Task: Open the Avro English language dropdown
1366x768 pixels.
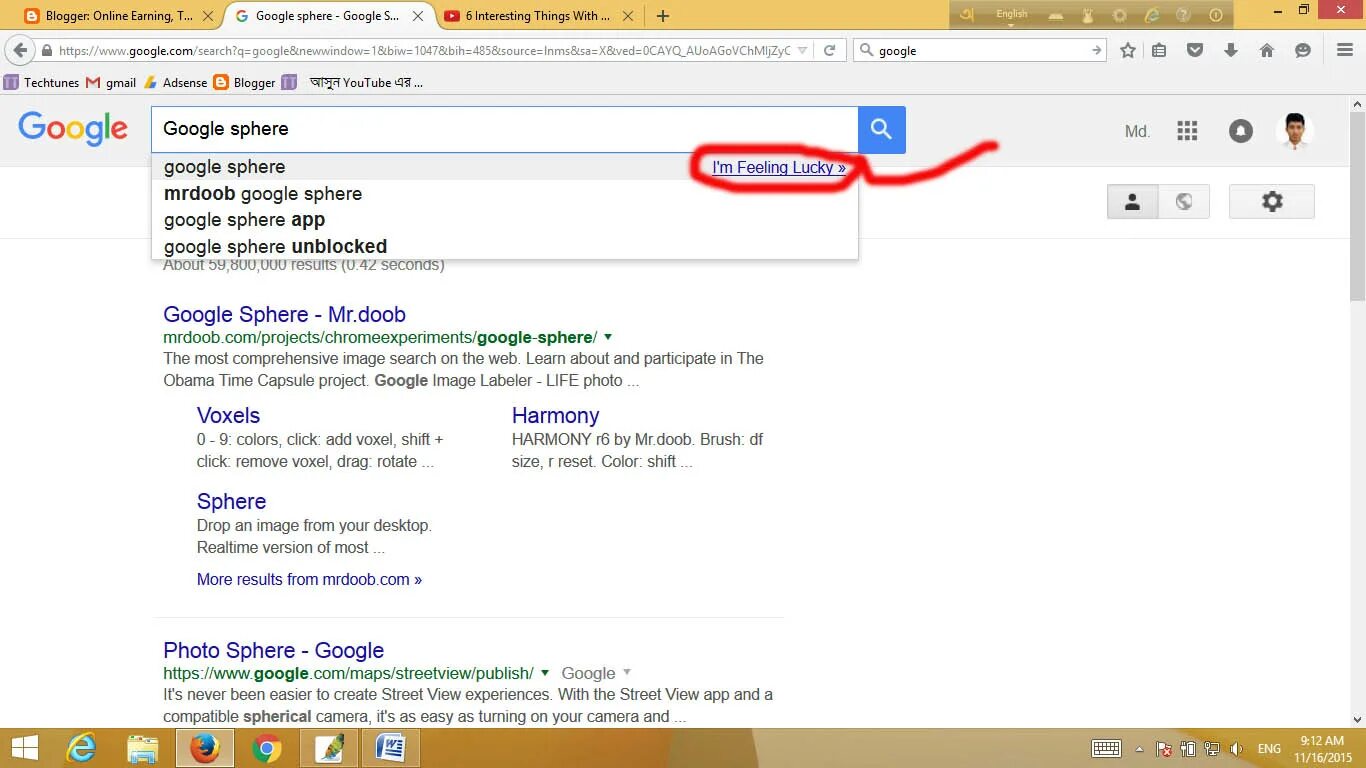Action: tap(1012, 16)
